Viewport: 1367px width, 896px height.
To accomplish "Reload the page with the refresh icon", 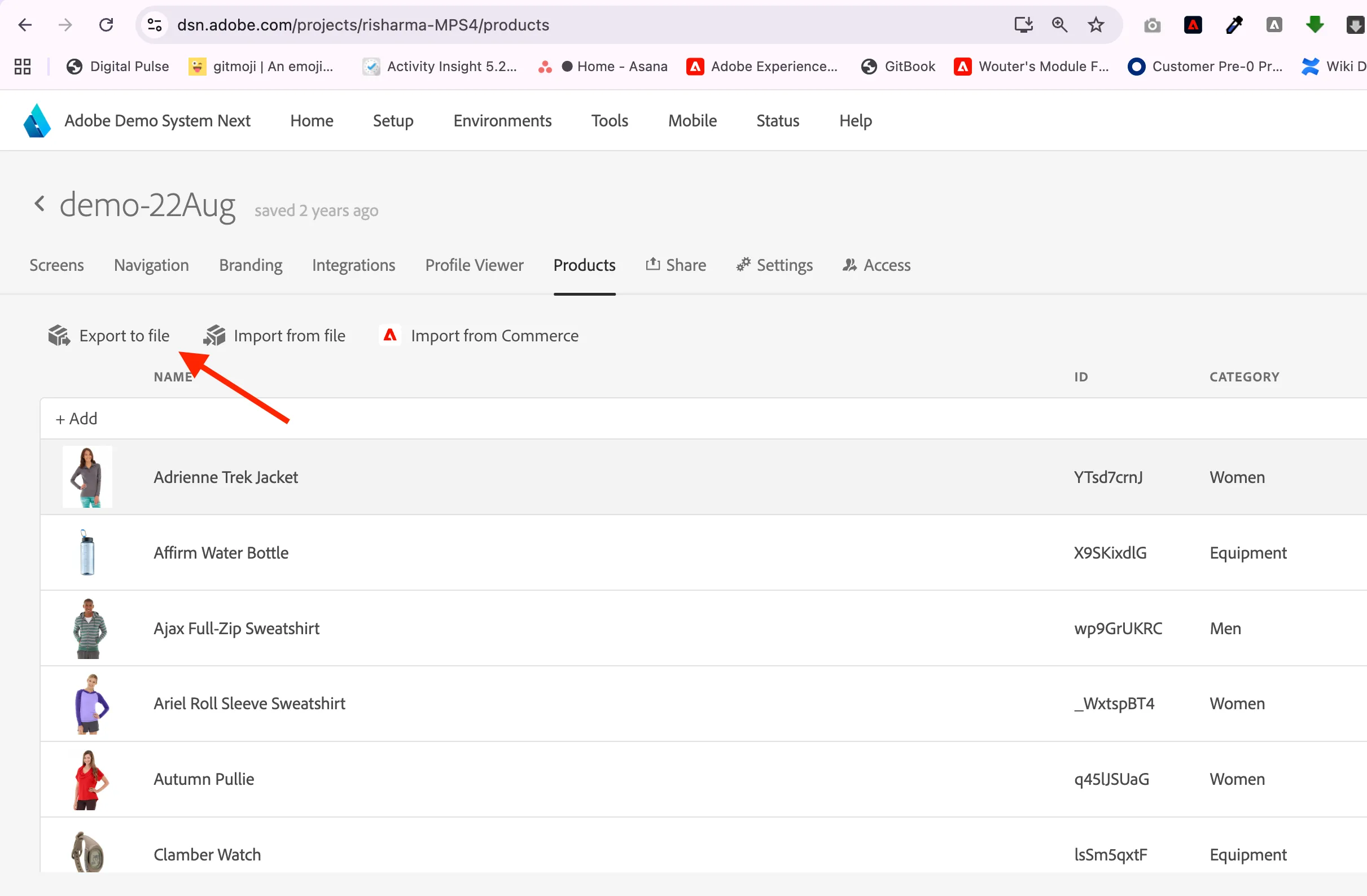I will click(x=106, y=25).
